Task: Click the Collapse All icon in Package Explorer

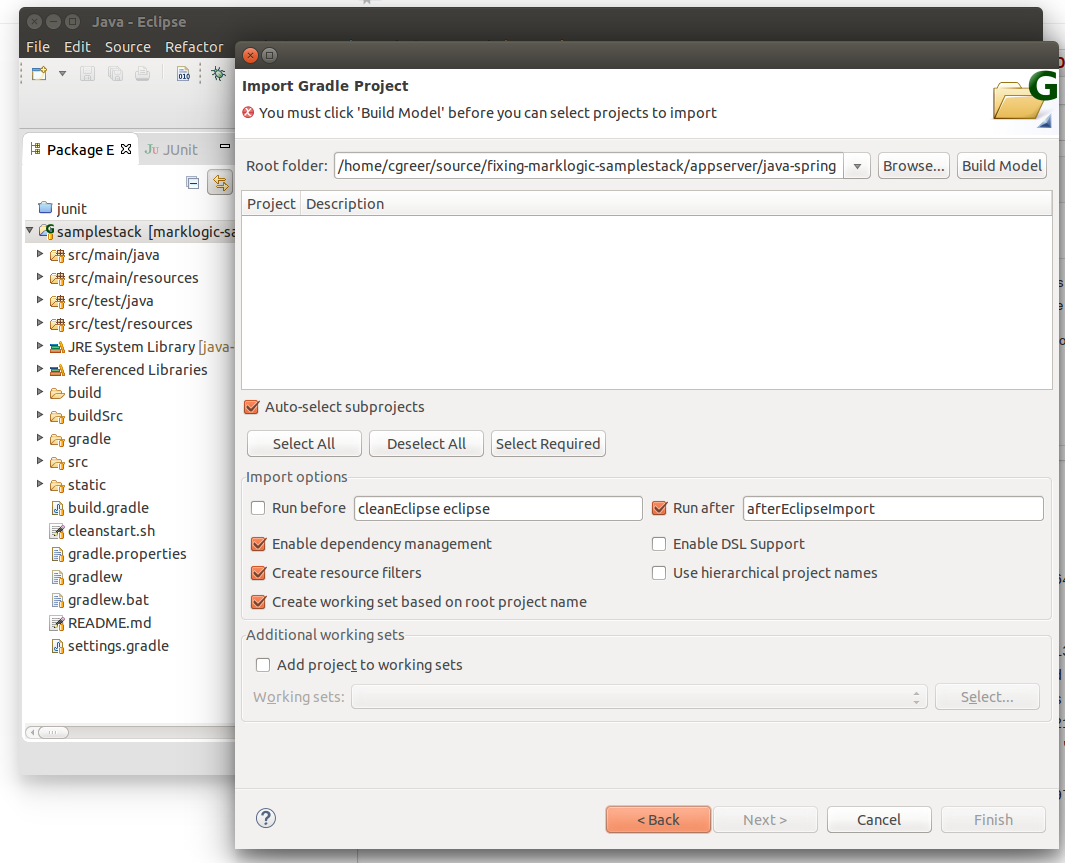Action: (x=191, y=182)
